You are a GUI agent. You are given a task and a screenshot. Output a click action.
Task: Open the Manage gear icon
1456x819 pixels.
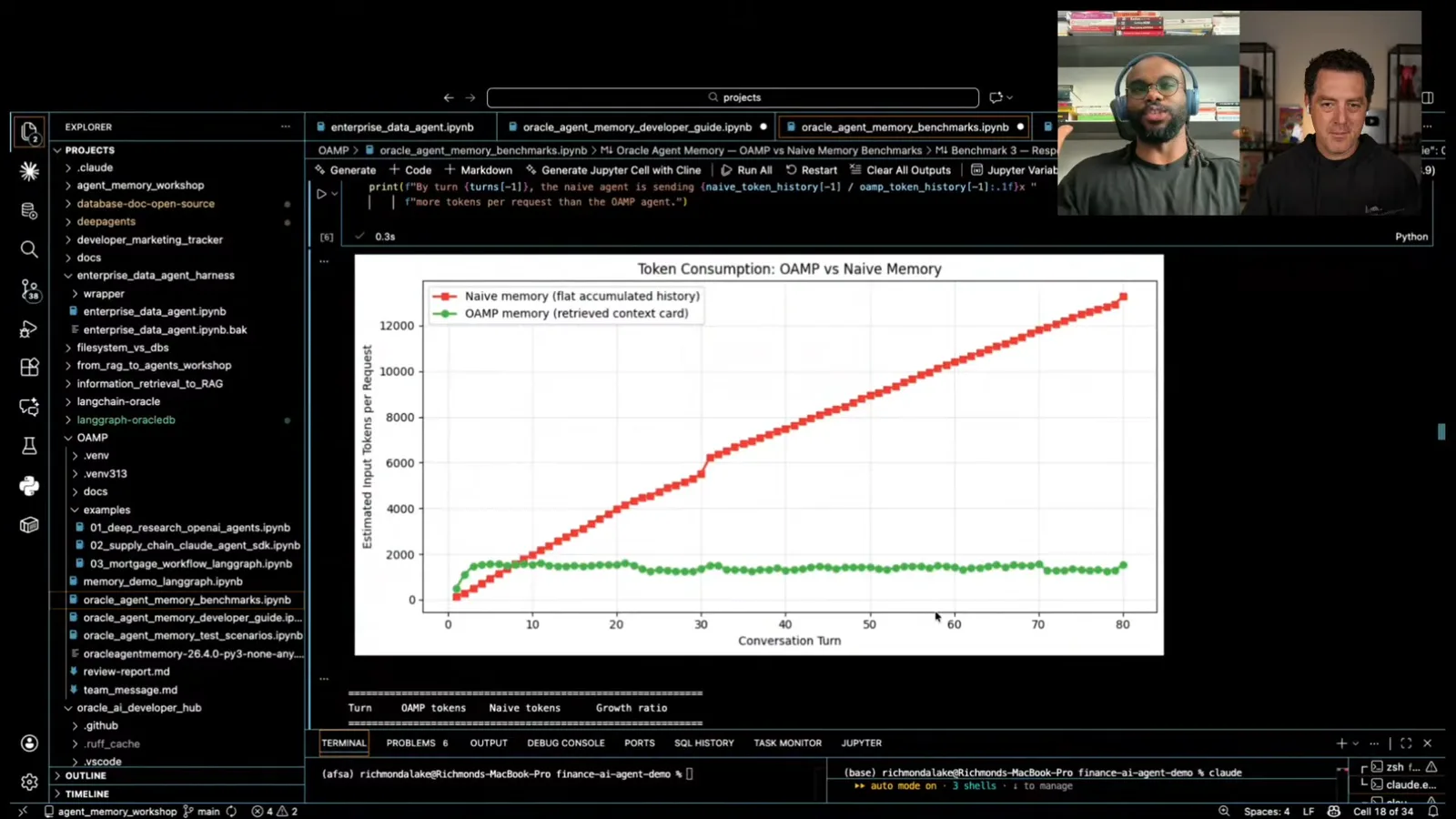tap(29, 782)
